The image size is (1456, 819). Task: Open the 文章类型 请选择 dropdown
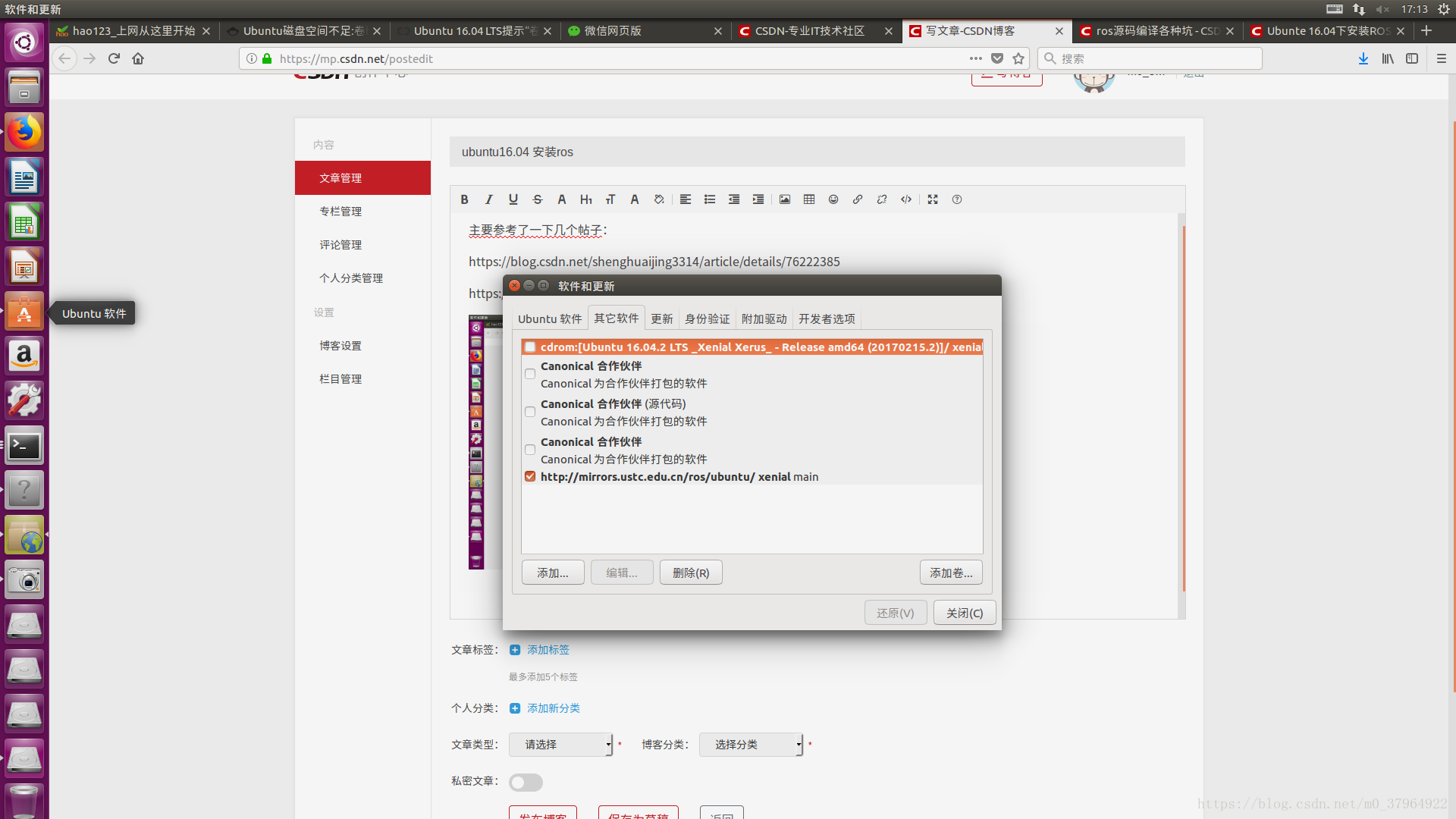tap(561, 745)
